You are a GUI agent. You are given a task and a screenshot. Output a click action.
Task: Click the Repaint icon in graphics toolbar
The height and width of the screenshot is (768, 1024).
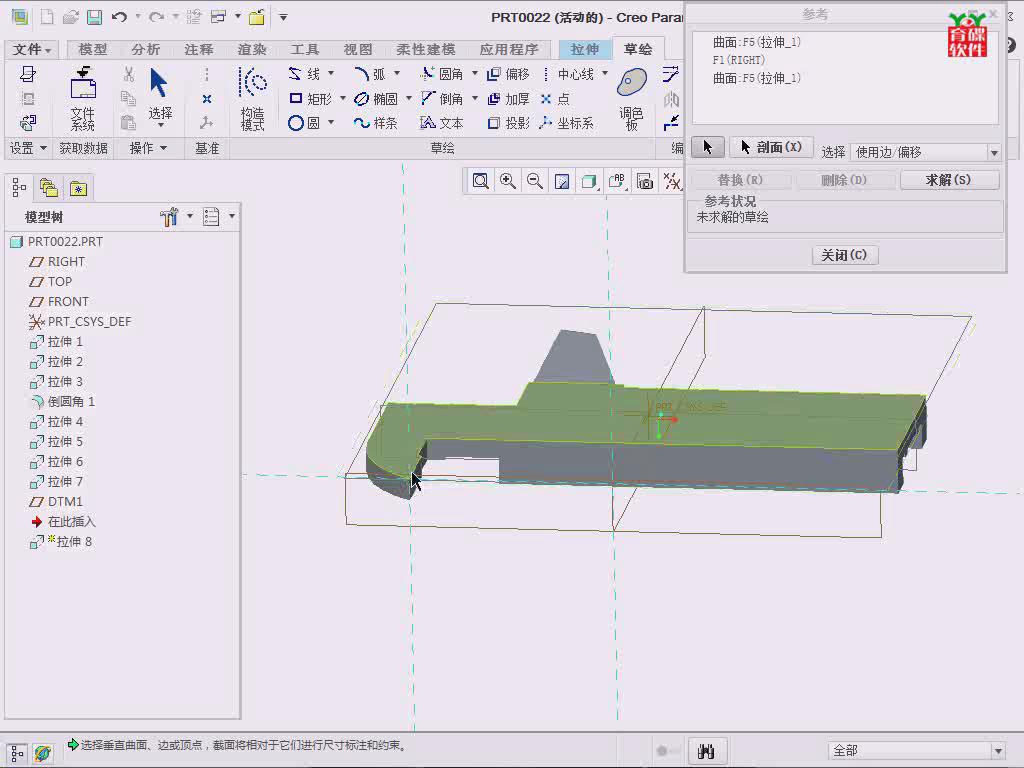562,181
